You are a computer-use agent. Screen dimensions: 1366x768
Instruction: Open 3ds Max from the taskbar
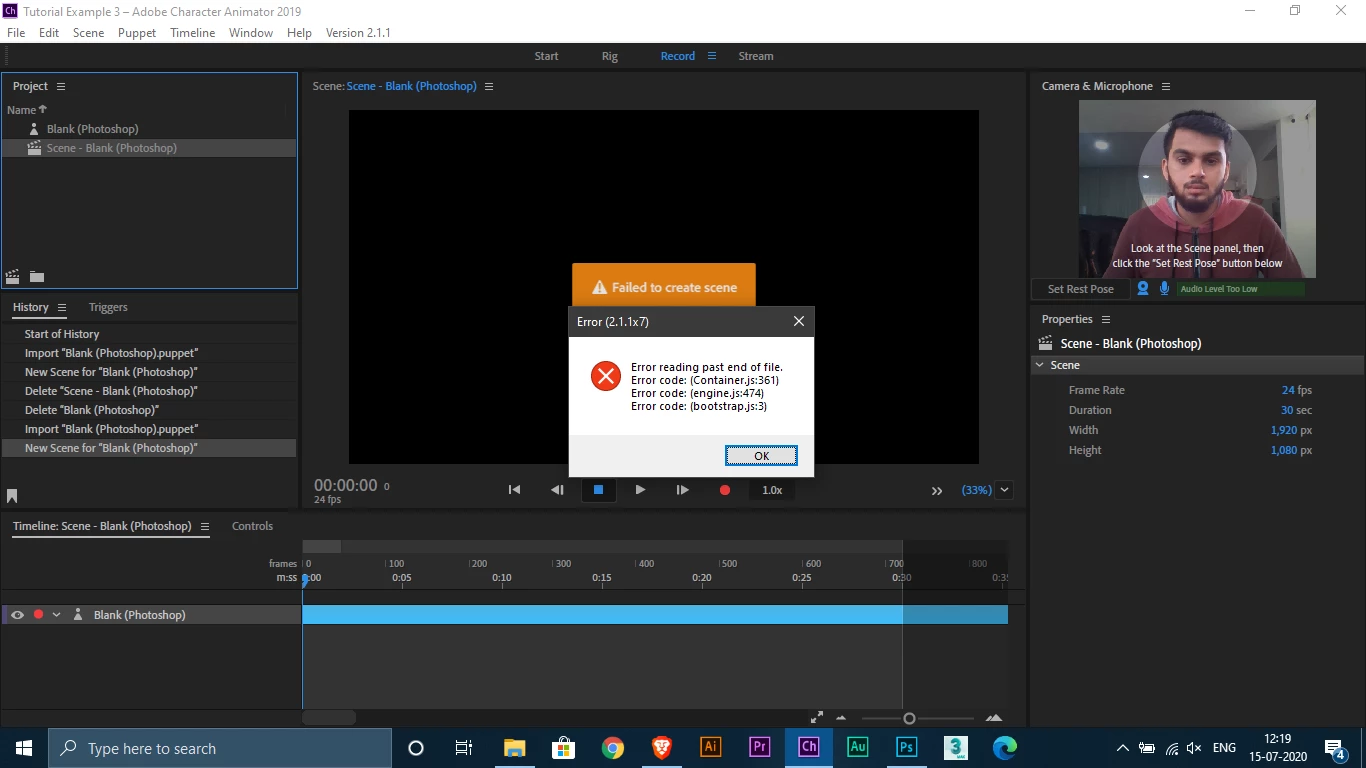coord(956,747)
